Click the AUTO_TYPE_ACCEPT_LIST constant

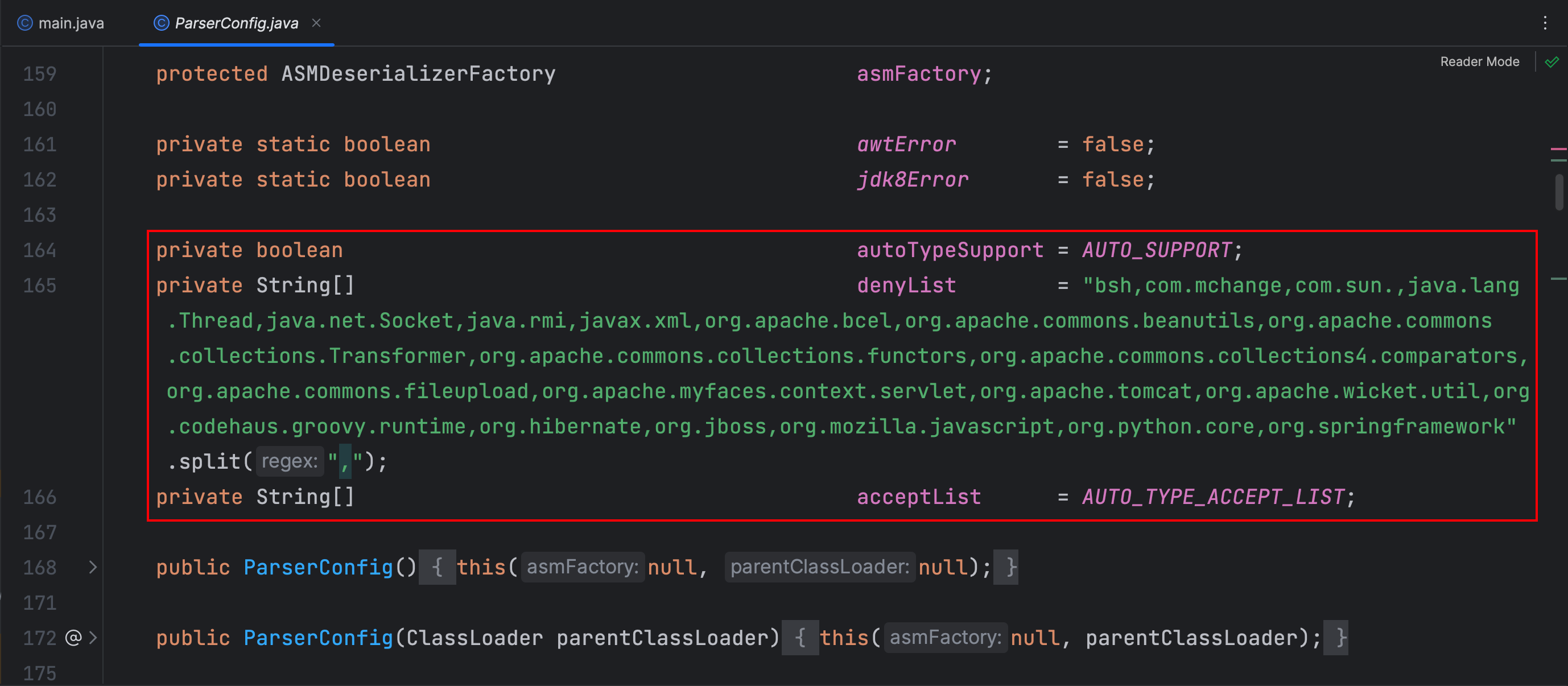pos(1213,497)
